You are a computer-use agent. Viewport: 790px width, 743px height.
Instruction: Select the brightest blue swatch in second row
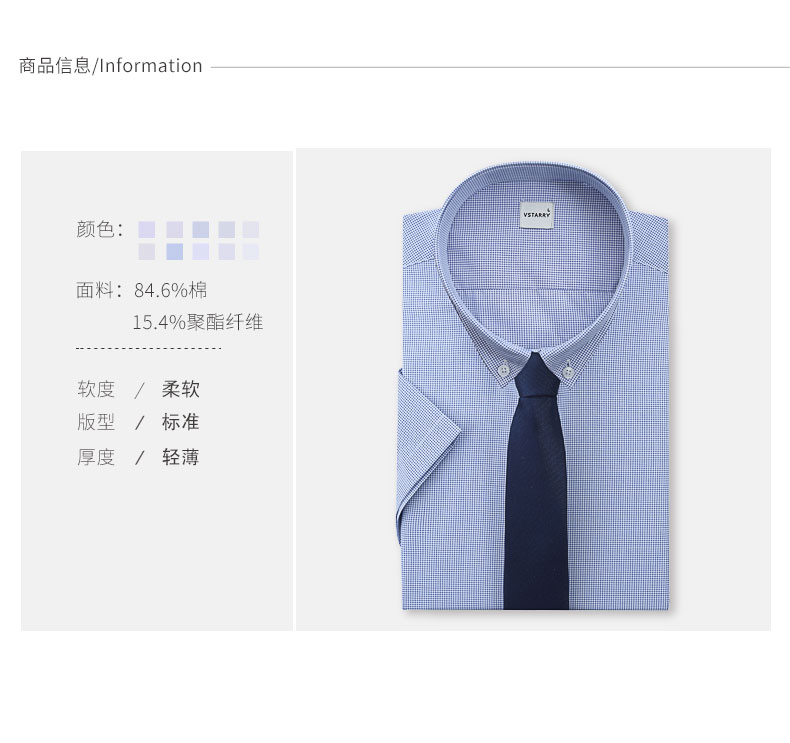pos(174,251)
